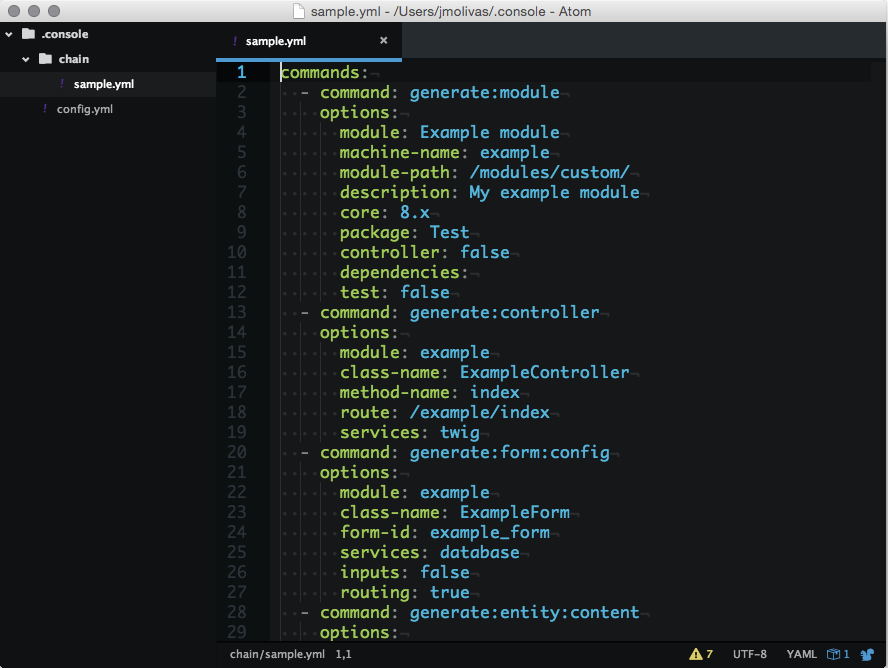Click 'true' after routing key
888x668 pixels.
(450, 593)
